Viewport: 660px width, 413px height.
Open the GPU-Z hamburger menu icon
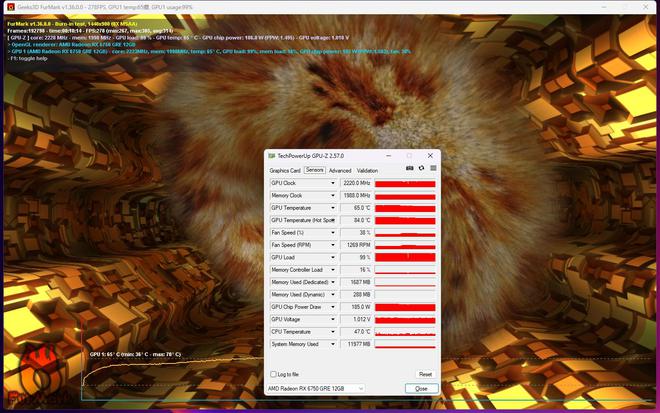433,168
